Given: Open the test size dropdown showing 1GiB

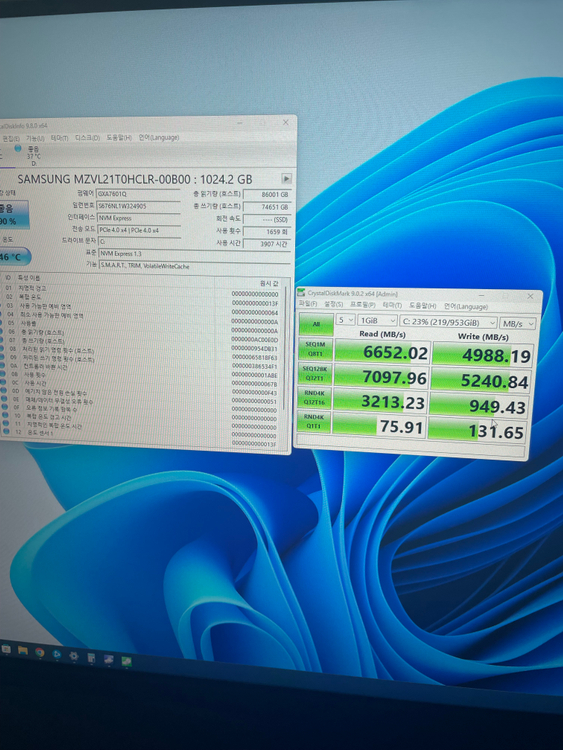Looking at the screenshot, I should click(x=377, y=320).
